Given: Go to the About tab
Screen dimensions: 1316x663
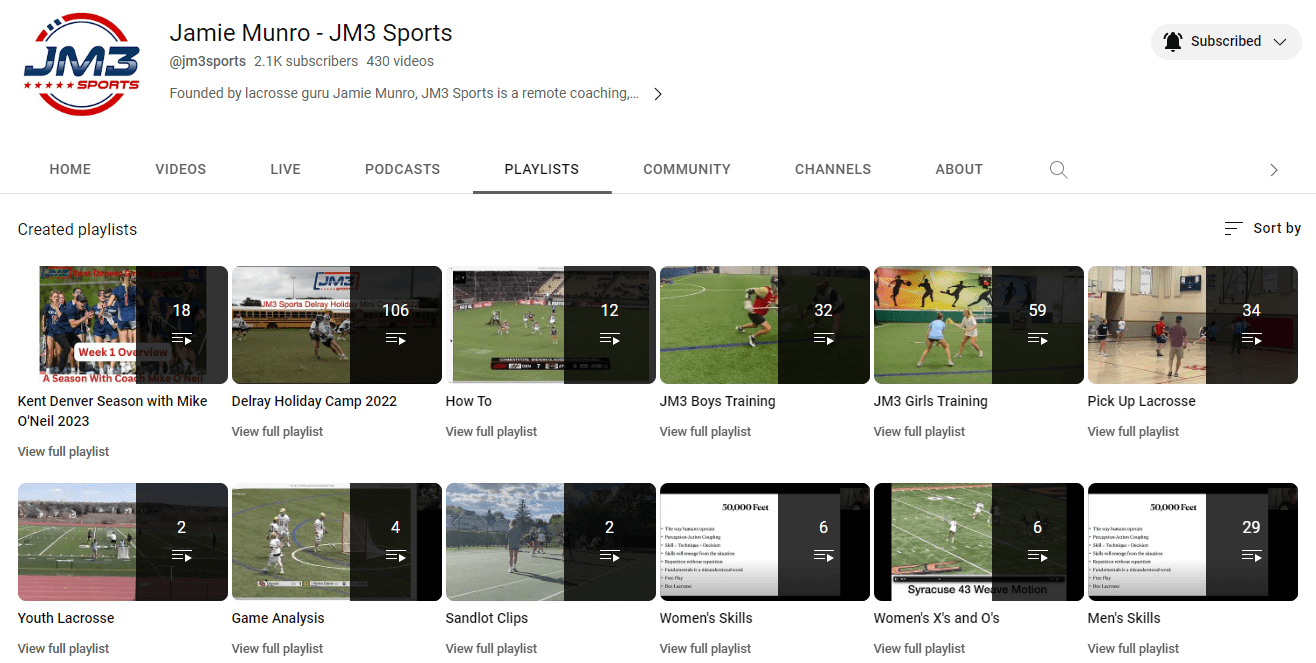Looking at the screenshot, I should coord(958,169).
